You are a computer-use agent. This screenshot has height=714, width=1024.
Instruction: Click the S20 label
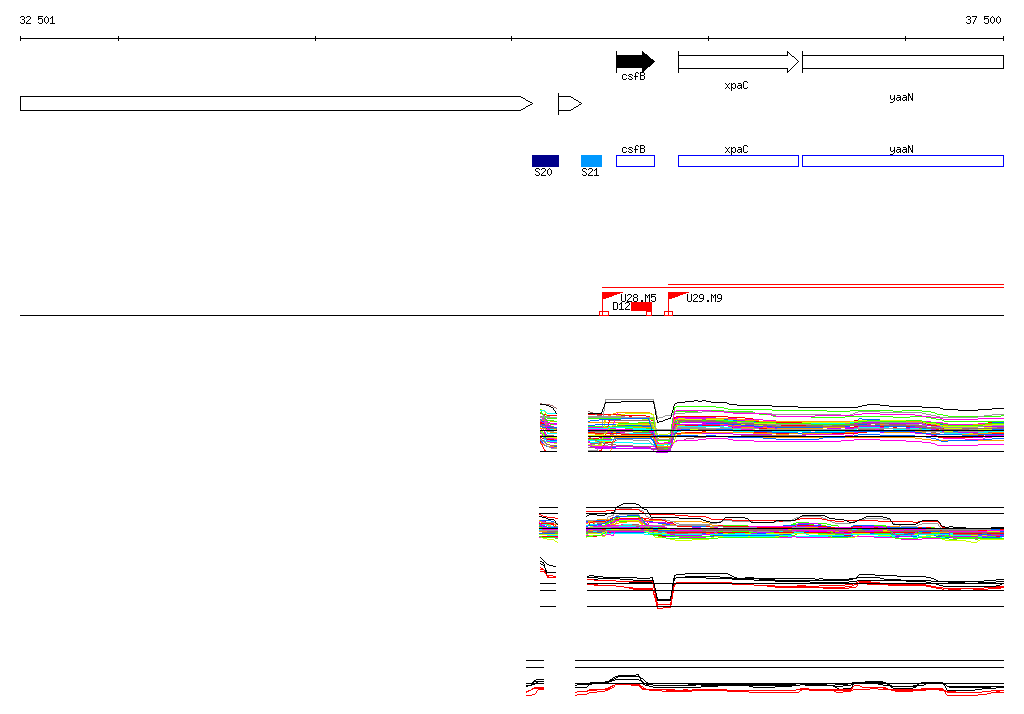(543, 172)
